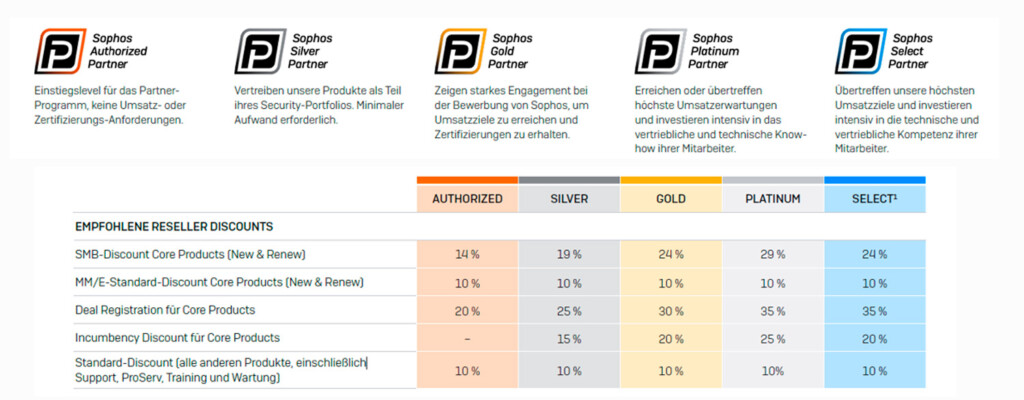Viewport: 1024px width, 400px height.
Task: Click the SMB-Discount Core Products row label
Action: coord(191,254)
